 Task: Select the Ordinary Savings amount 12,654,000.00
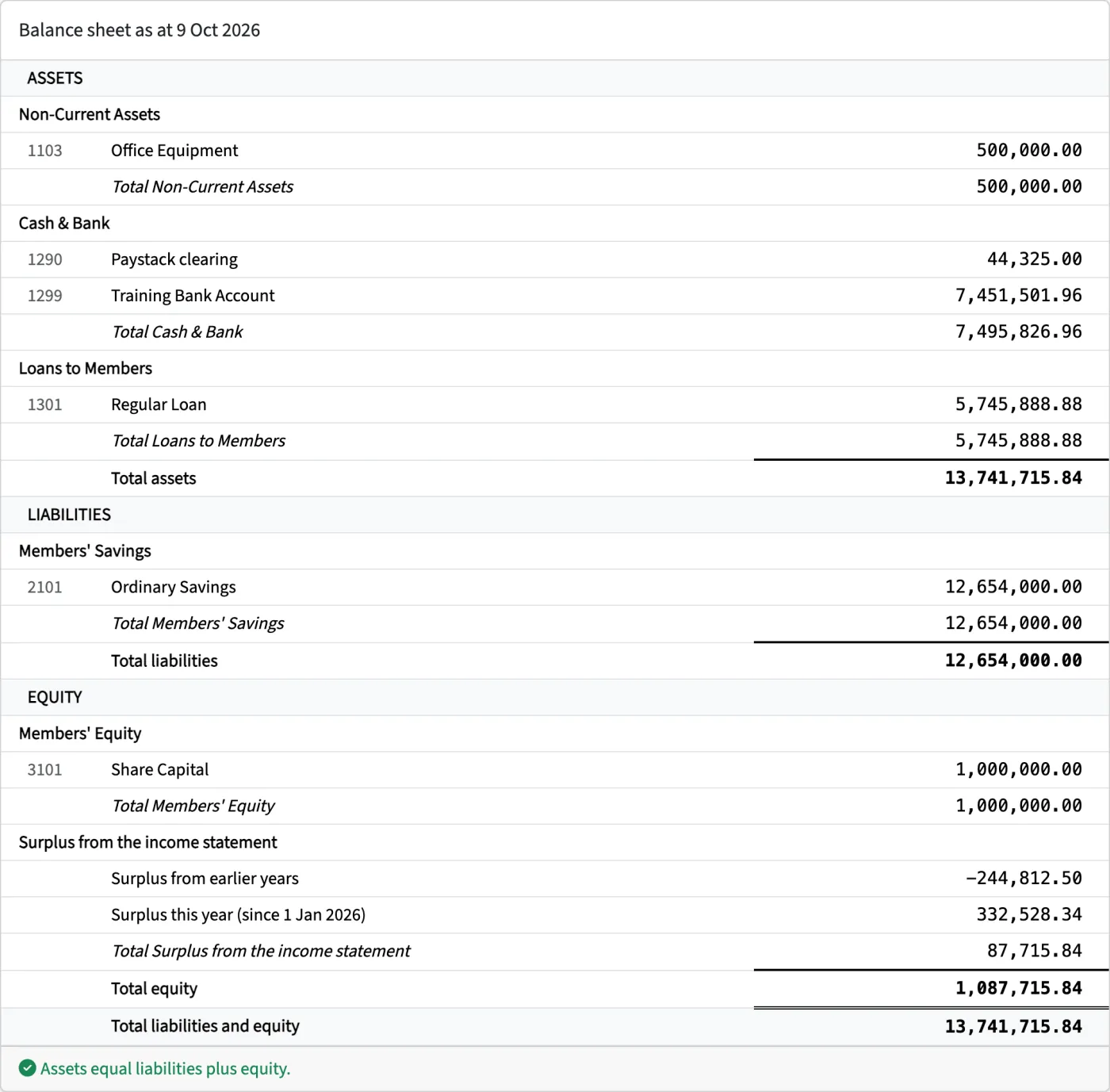pos(1013,586)
